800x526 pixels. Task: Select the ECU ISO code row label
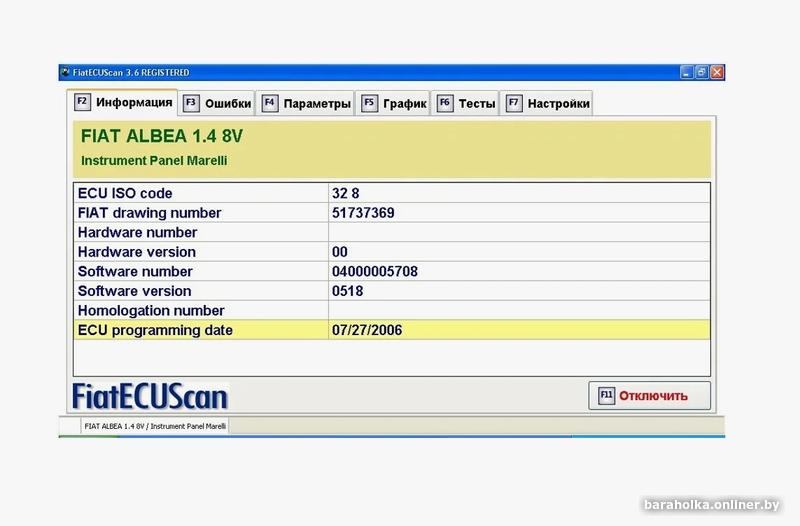click(x=125, y=193)
